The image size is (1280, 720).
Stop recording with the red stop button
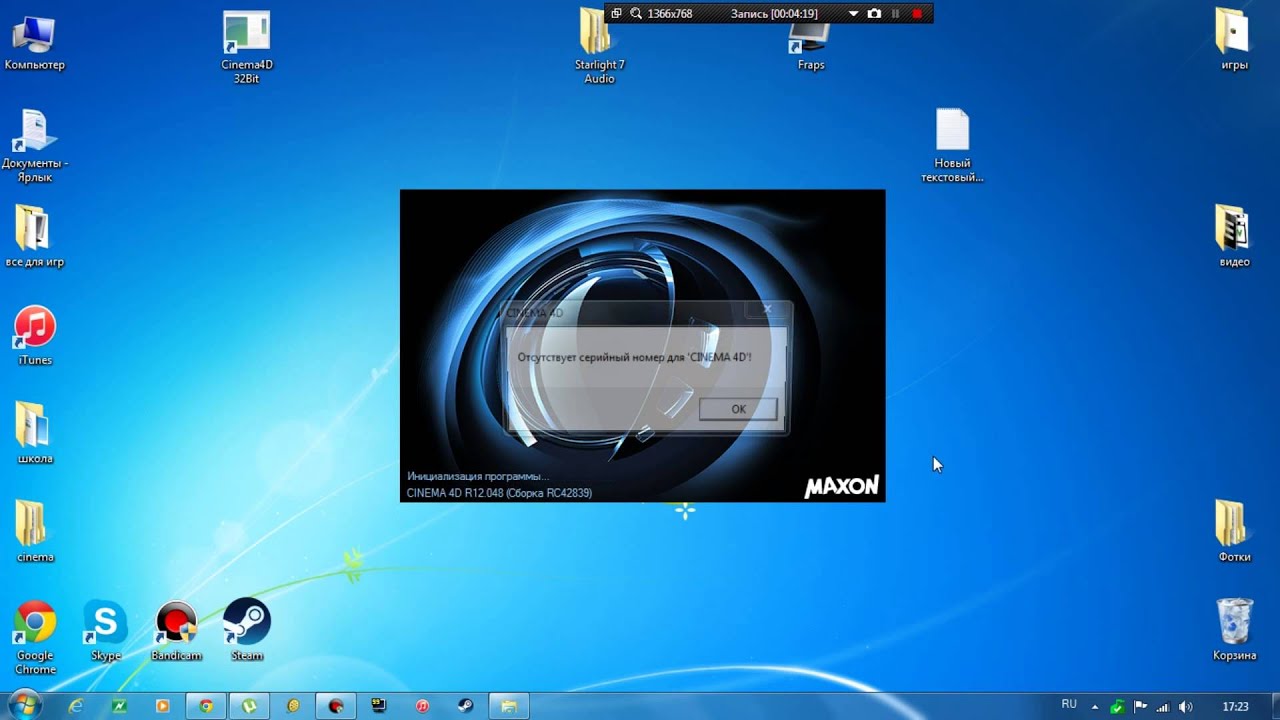917,14
